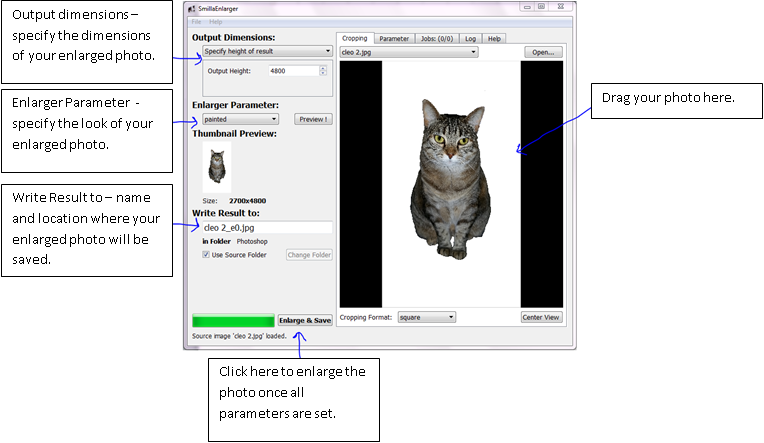Click the cat image in cropping view

point(451,179)
